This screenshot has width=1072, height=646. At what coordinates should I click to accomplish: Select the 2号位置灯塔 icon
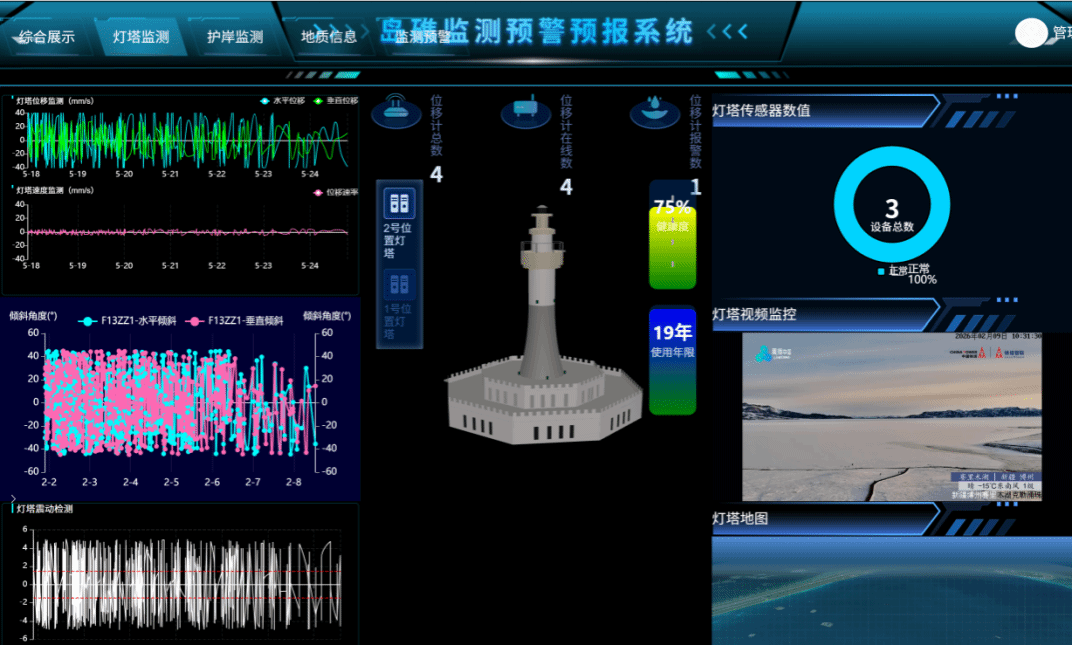tap(399, 203)
